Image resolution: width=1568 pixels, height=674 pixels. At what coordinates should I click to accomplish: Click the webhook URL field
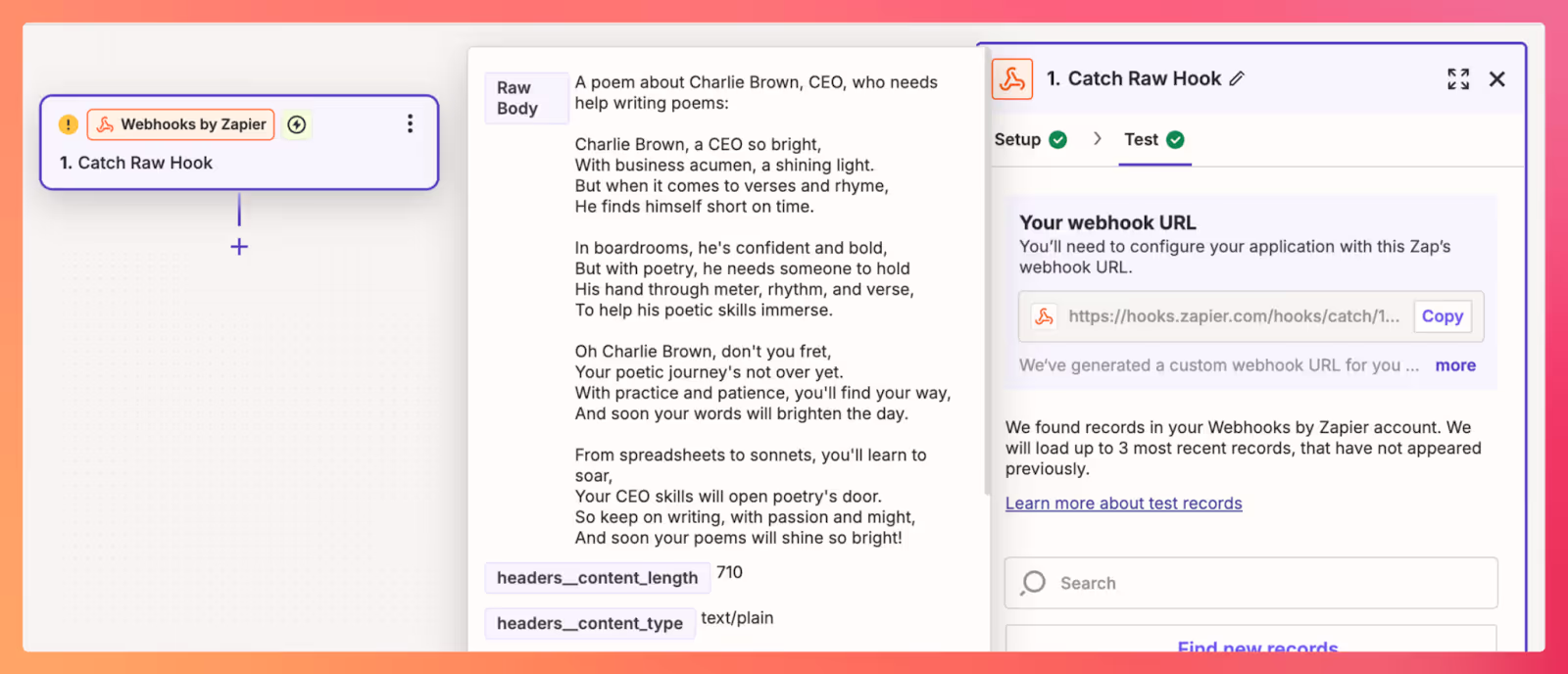(x=1250, y=316)
